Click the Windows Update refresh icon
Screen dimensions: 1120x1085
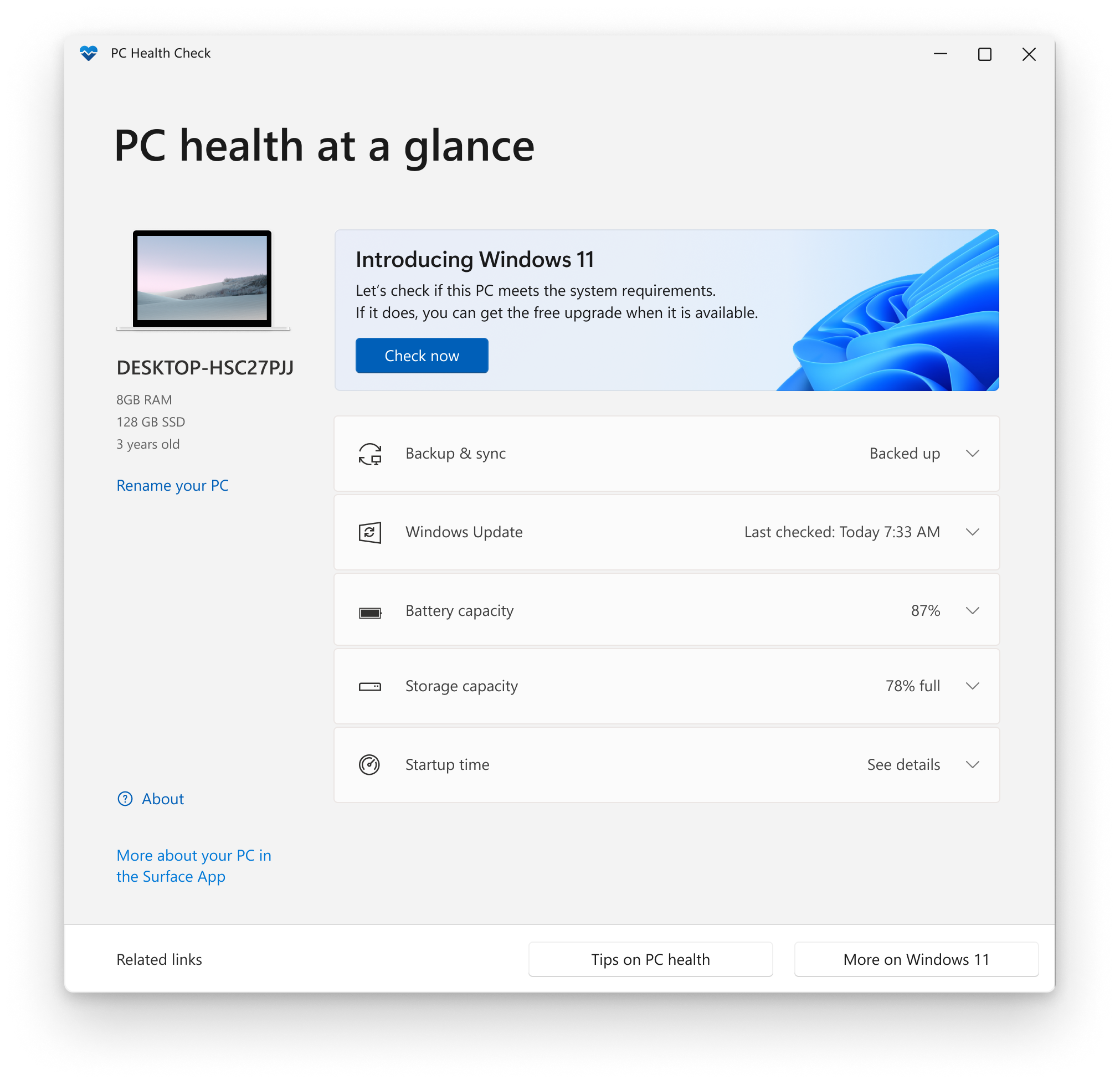pos(368,531)
